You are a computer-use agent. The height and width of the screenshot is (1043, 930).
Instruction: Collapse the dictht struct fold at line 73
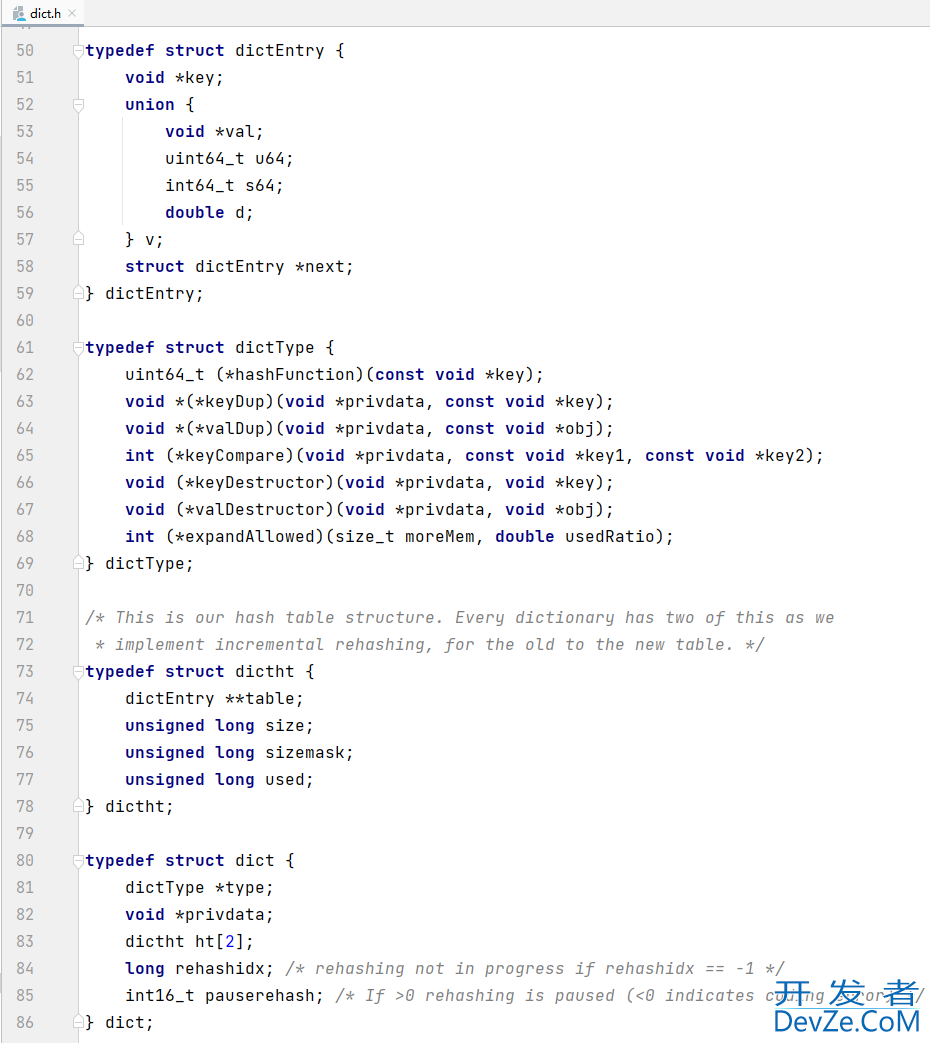tap(78, 672)
